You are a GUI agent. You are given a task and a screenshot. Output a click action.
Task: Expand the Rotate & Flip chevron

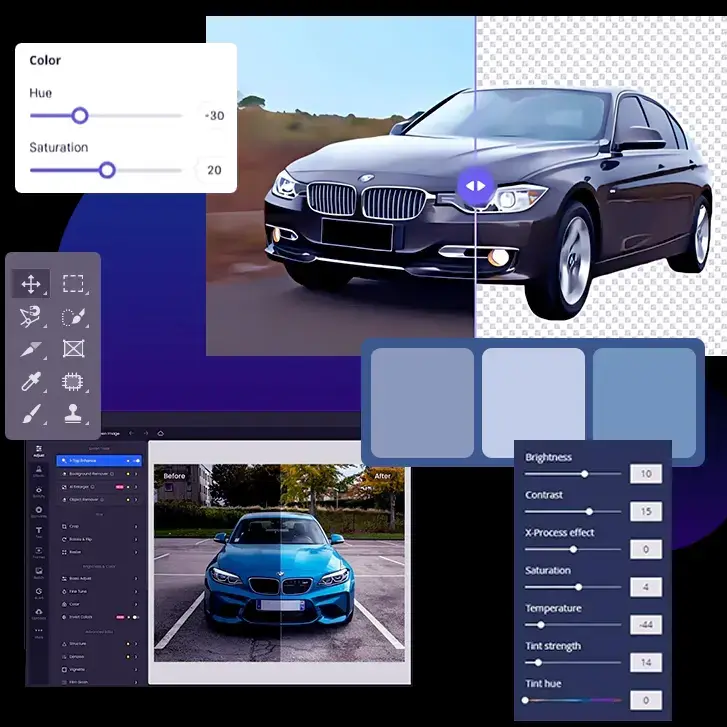pyautogui.click(x=136, y=539)
